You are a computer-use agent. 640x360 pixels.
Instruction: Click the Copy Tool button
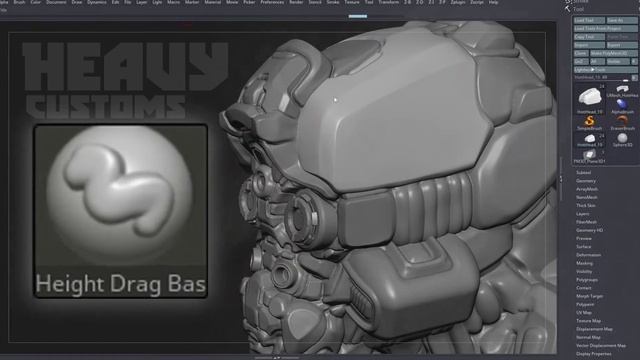(x=589, y=37)
